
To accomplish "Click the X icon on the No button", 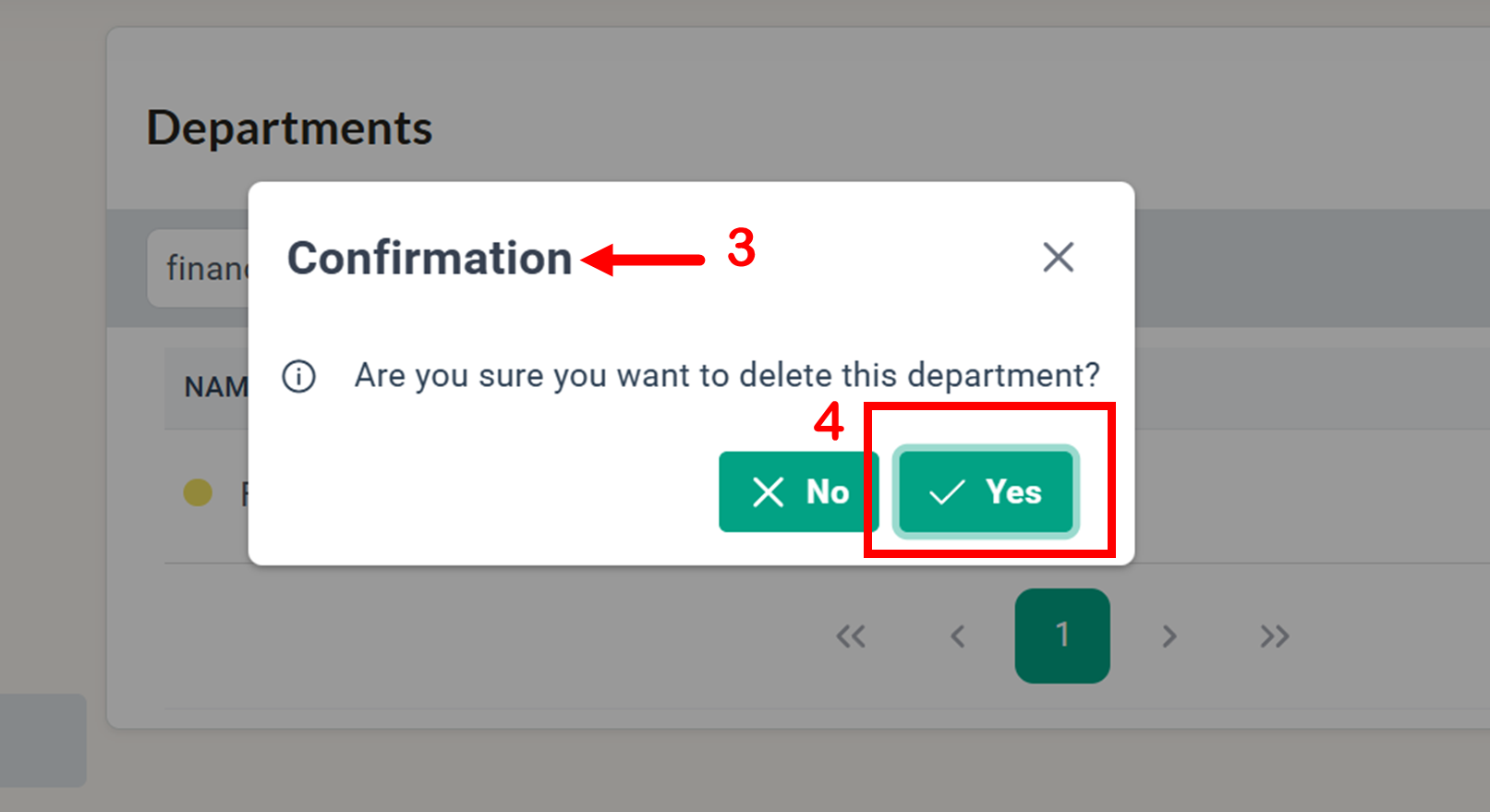I will [768, 492].
